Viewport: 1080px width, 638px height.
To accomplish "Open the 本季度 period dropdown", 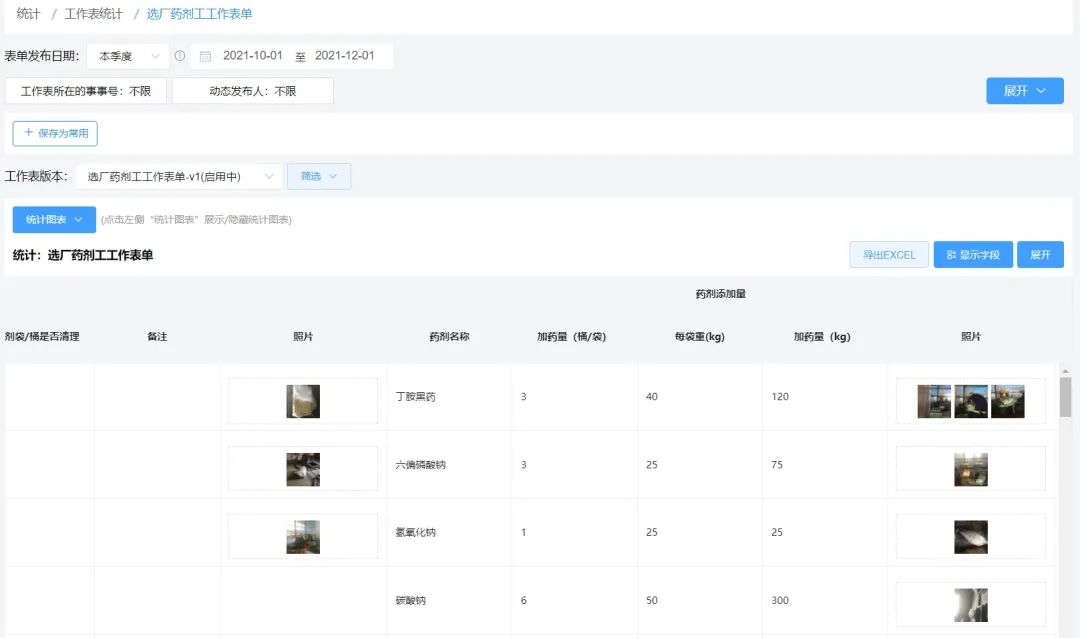I will click(127, 56).
